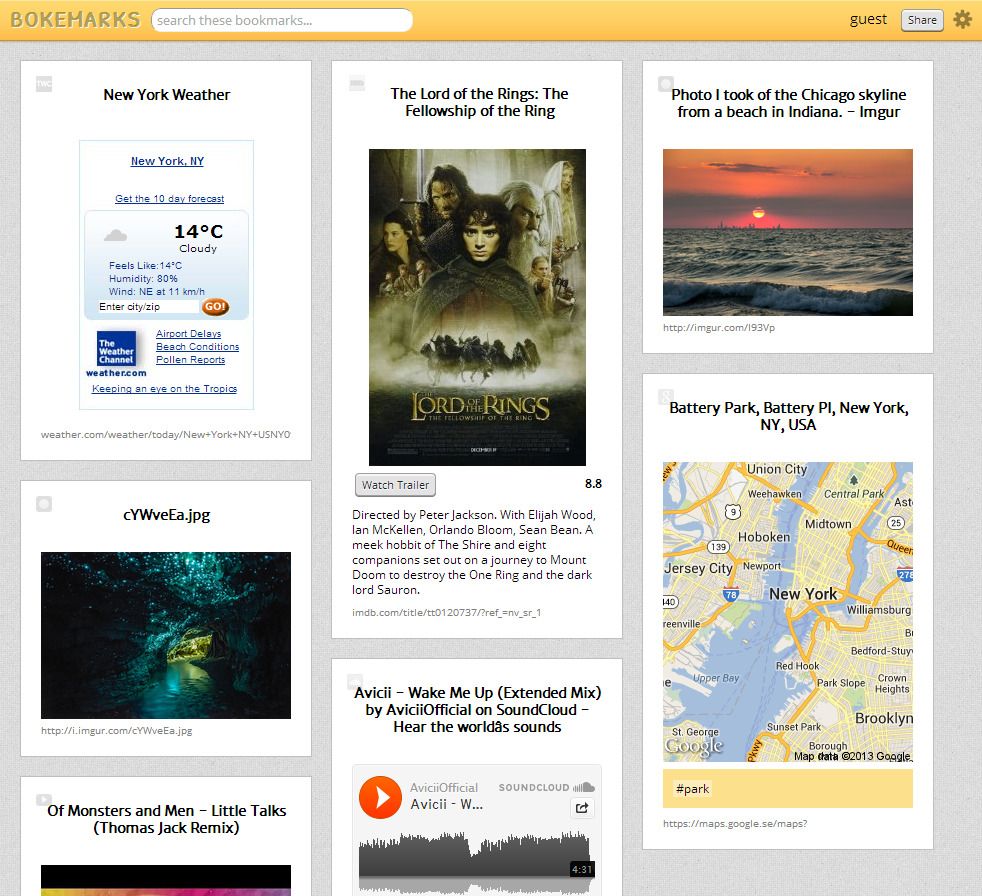Open the Airport Delays link

[x=189, y=333]
